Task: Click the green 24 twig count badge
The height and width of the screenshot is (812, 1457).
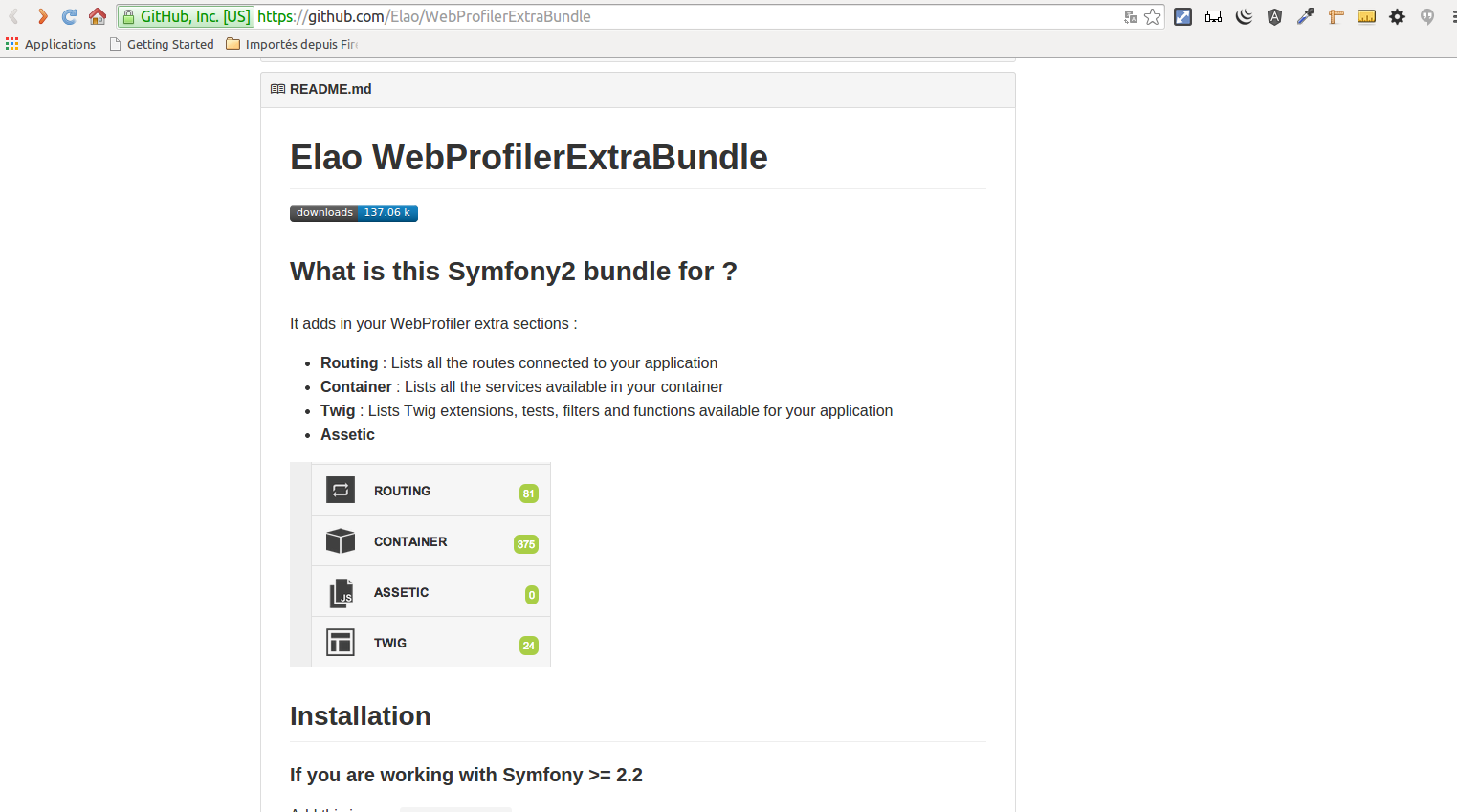Action: (x=529, y=646)
